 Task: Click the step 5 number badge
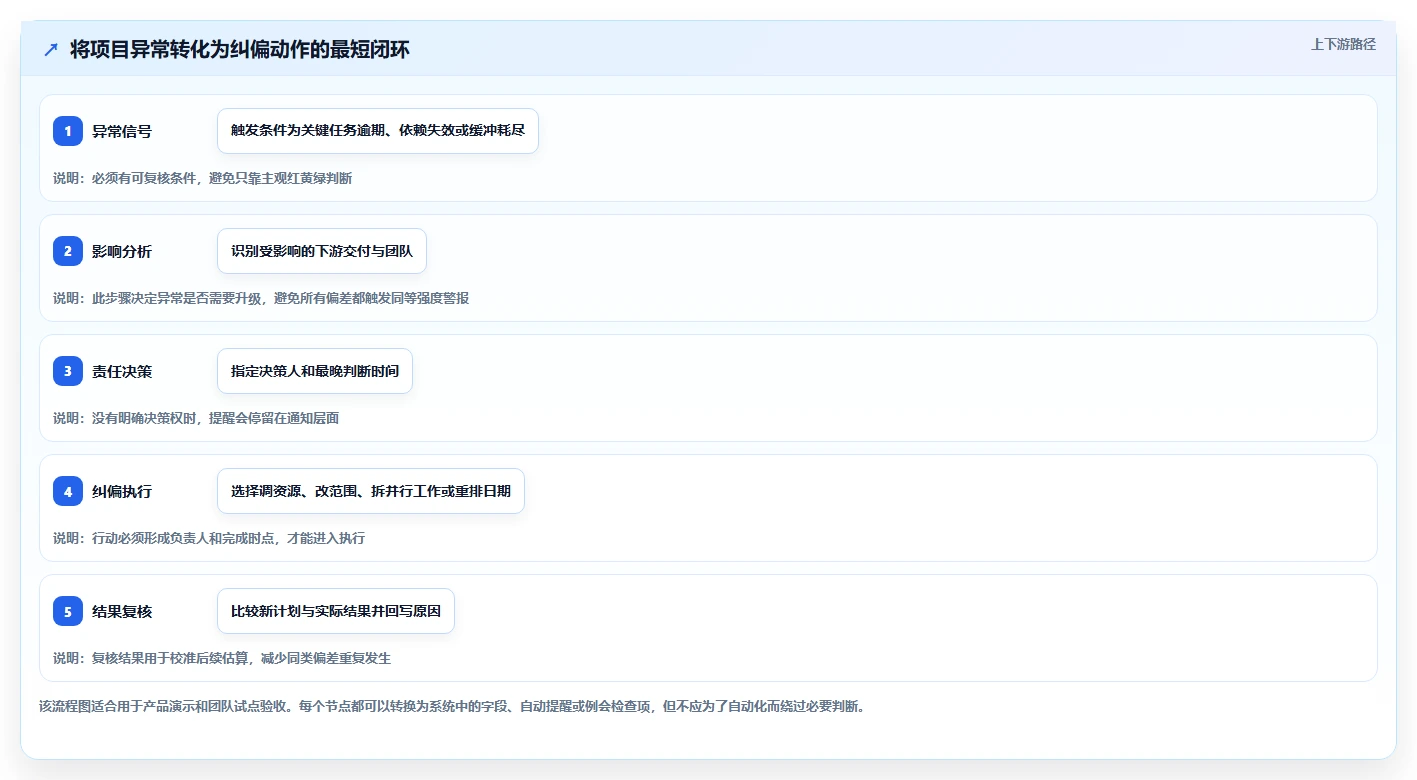(68, 611)
